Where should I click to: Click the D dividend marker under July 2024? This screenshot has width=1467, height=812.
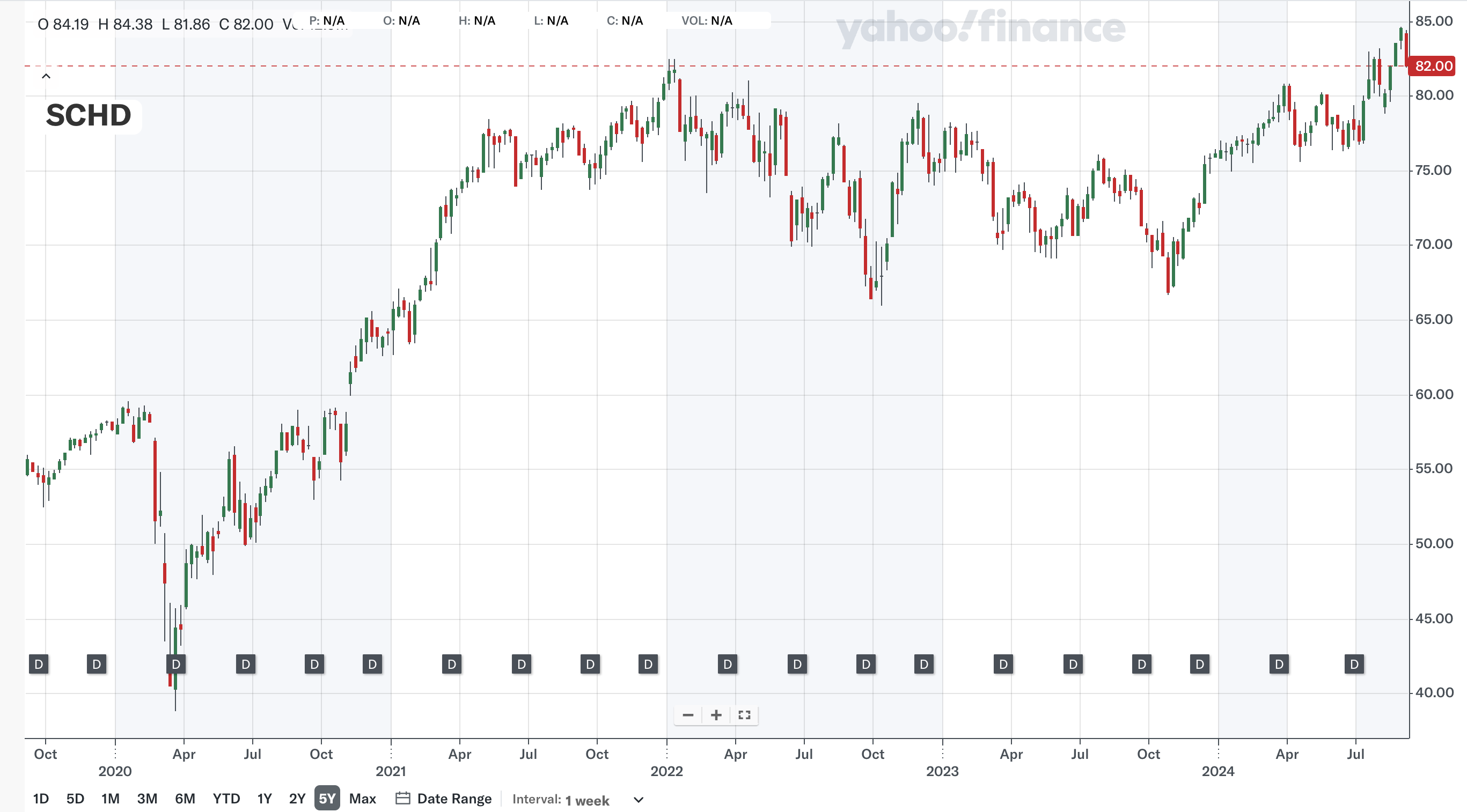click(1354, 663)
